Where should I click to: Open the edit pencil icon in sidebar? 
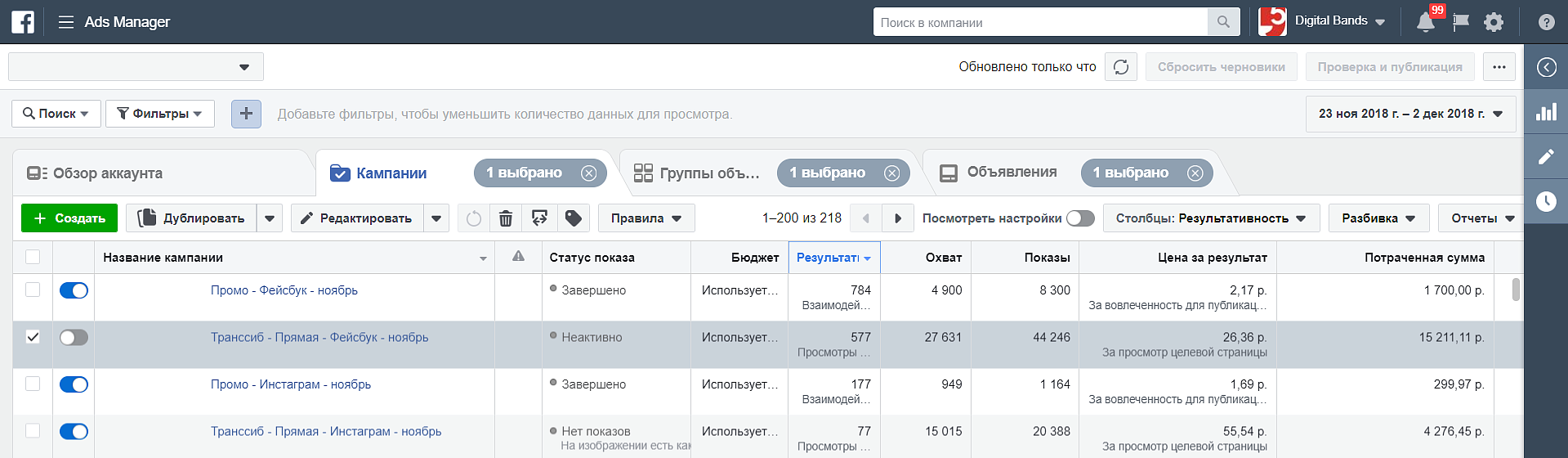1546,157
